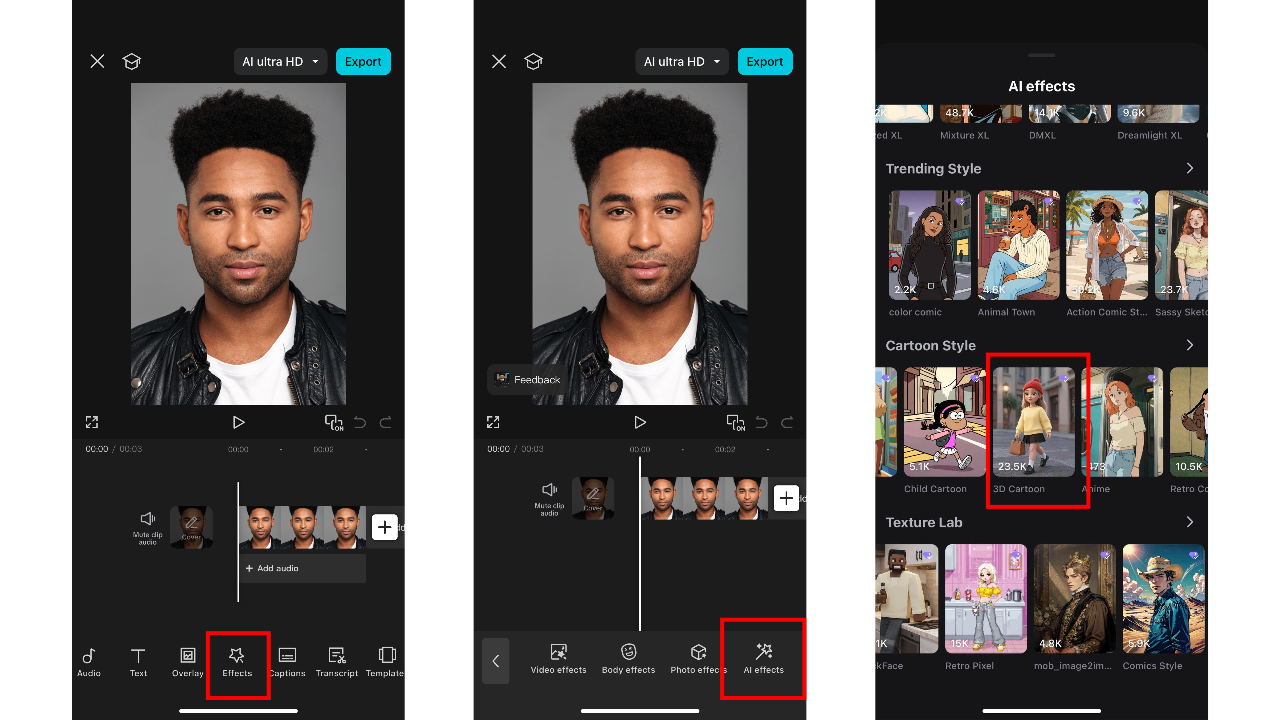Viewport: 1280px width, 720px height.
Task: Enter fullscreen preview on the middle screen
Action: pos(493,422)
